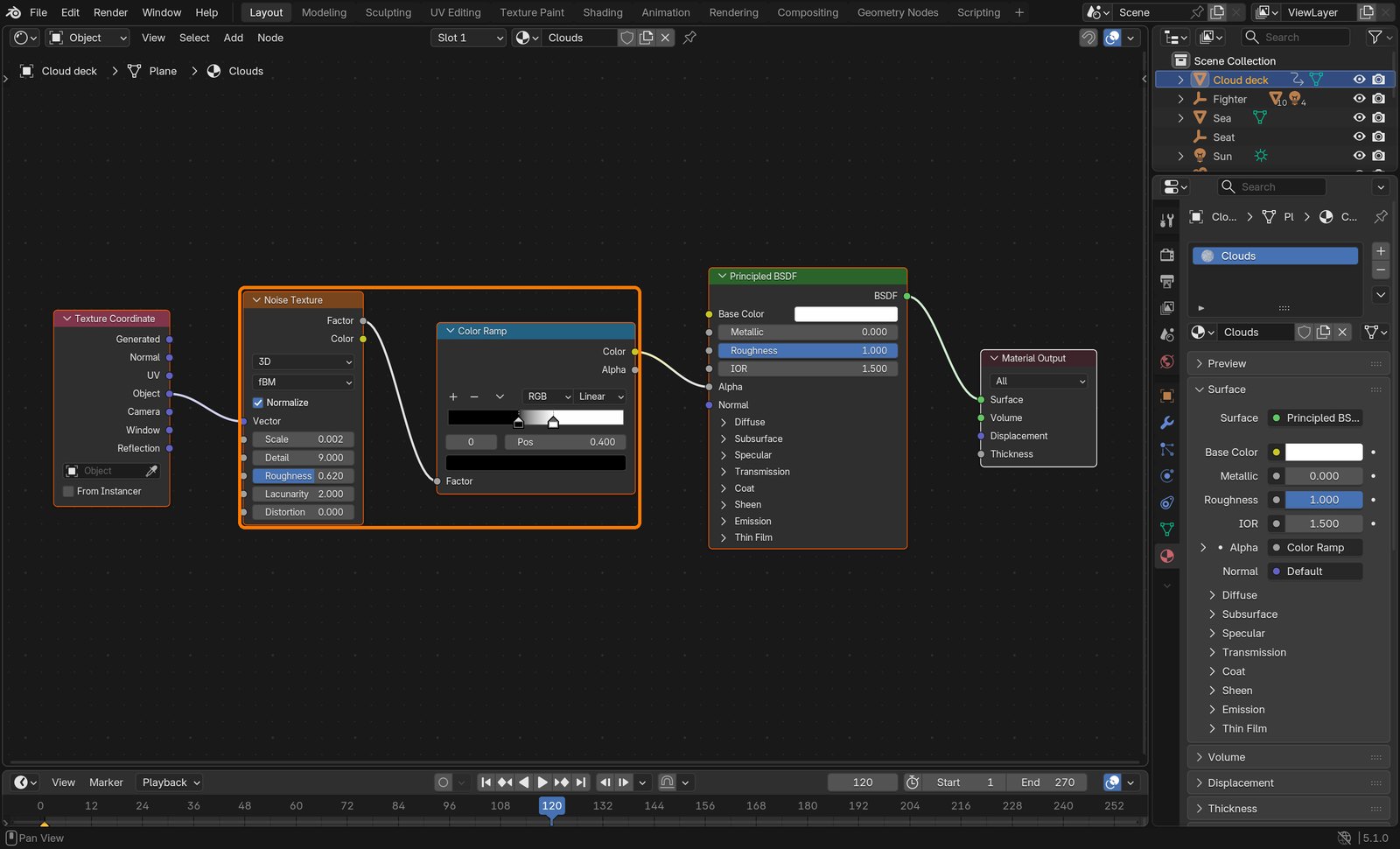The image size is (1400, 849).
Task: Toggle viewport visibility of Fighter
Action: coord(1359,99)
